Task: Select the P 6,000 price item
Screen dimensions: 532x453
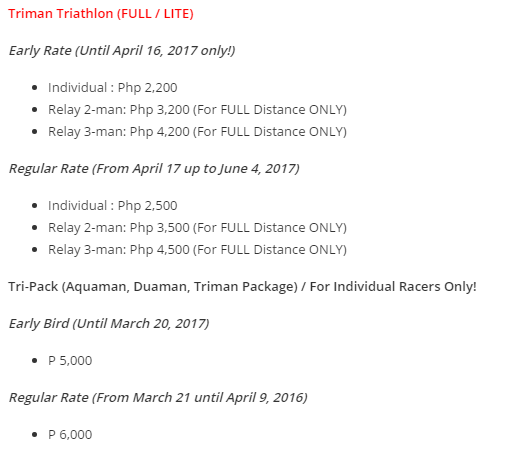Action: click(x=70, y=435)
